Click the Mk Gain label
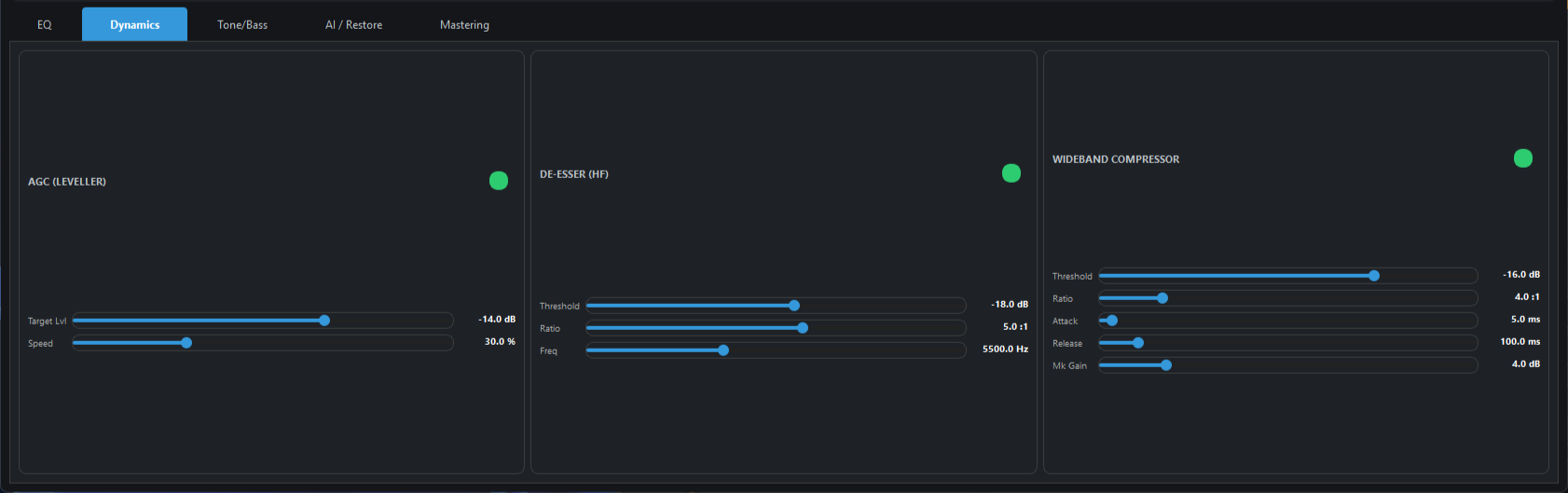Viewport: 1568px width, 493px height. [1069, 366]
